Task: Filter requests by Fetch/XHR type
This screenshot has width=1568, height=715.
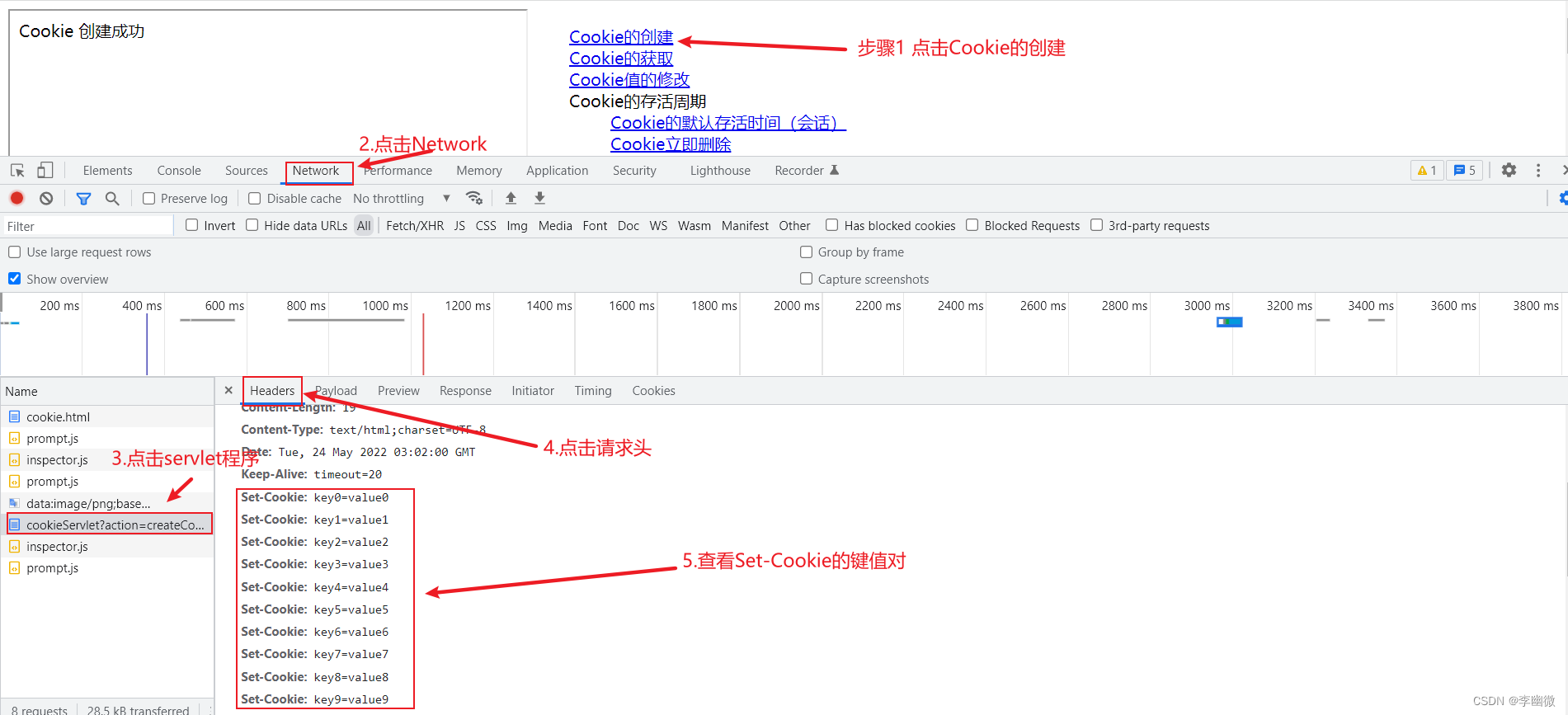Action: [x=415, y=226]
